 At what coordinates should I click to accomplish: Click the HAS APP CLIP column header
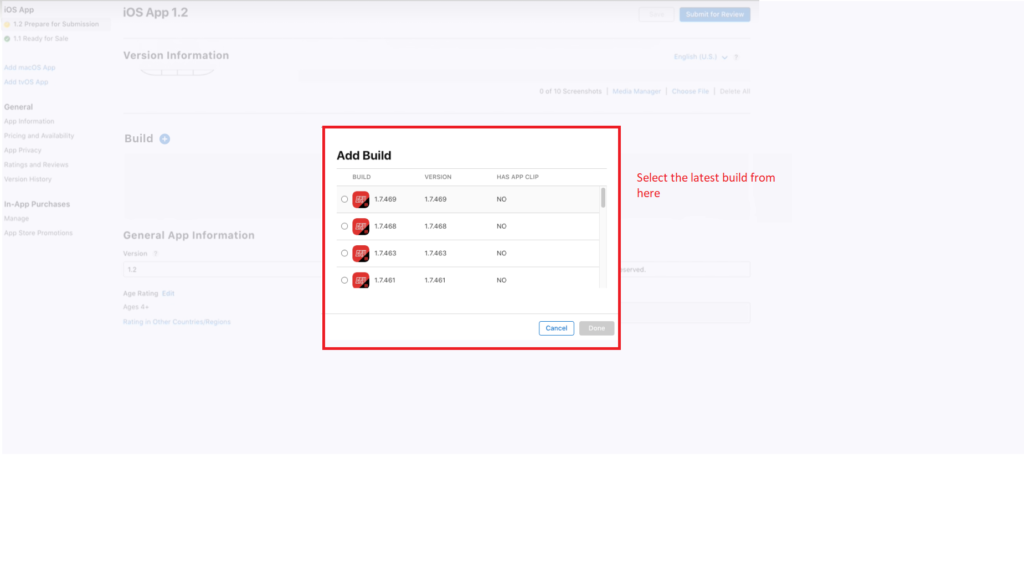517,177
